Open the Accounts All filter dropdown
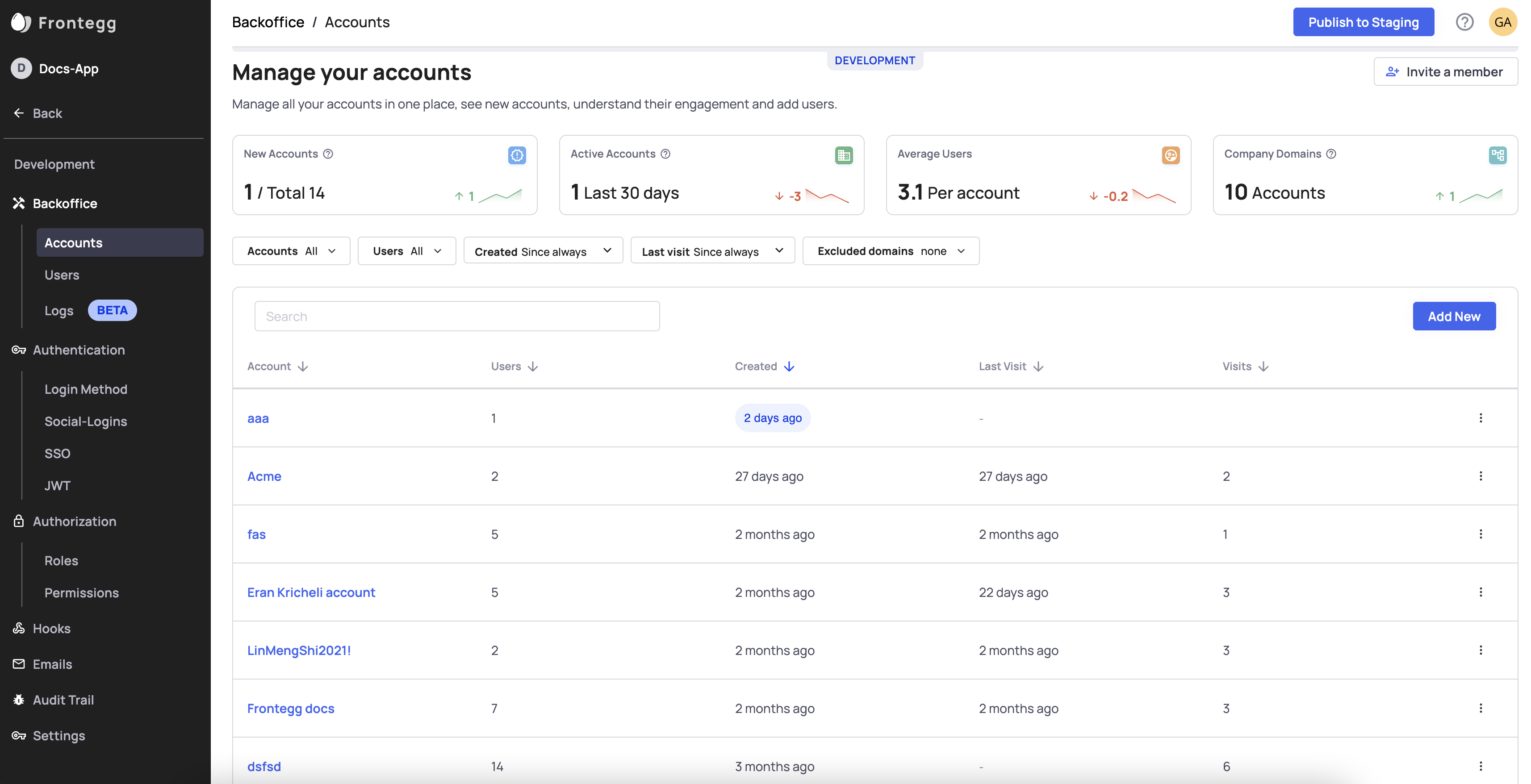1531x784 pixels. click(291, 251)
